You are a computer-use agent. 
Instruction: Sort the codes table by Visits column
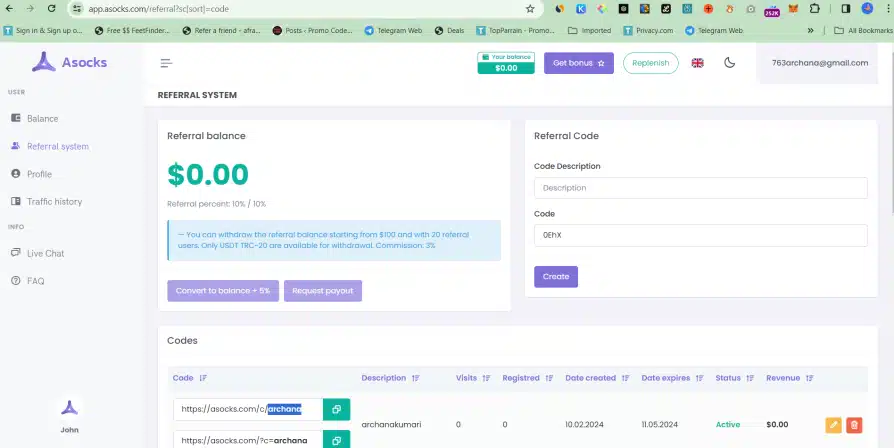point(473,378)
